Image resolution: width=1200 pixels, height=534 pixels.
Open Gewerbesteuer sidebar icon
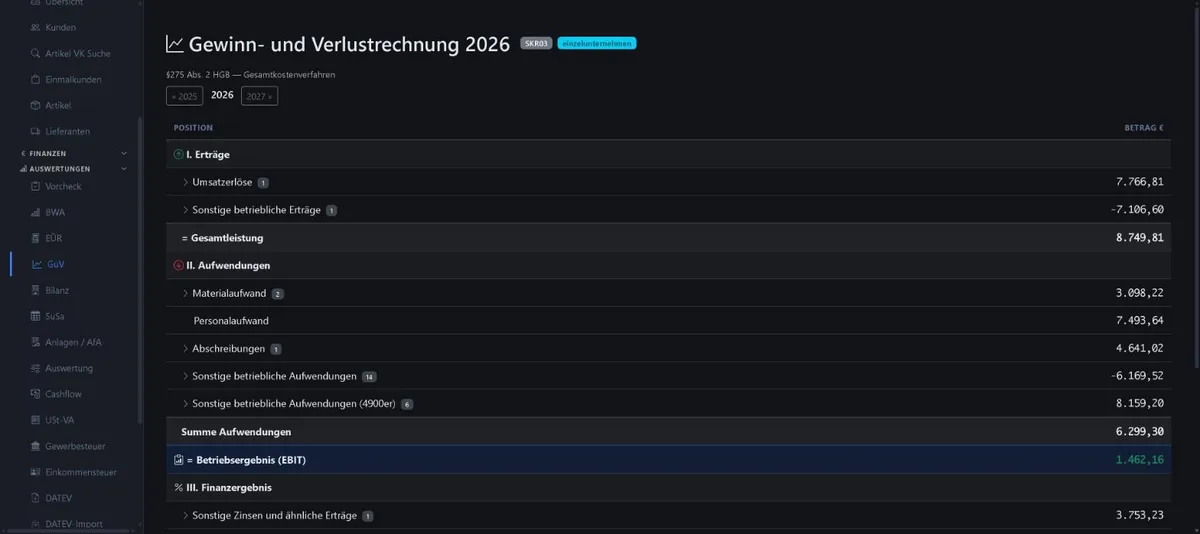(36, 446)
